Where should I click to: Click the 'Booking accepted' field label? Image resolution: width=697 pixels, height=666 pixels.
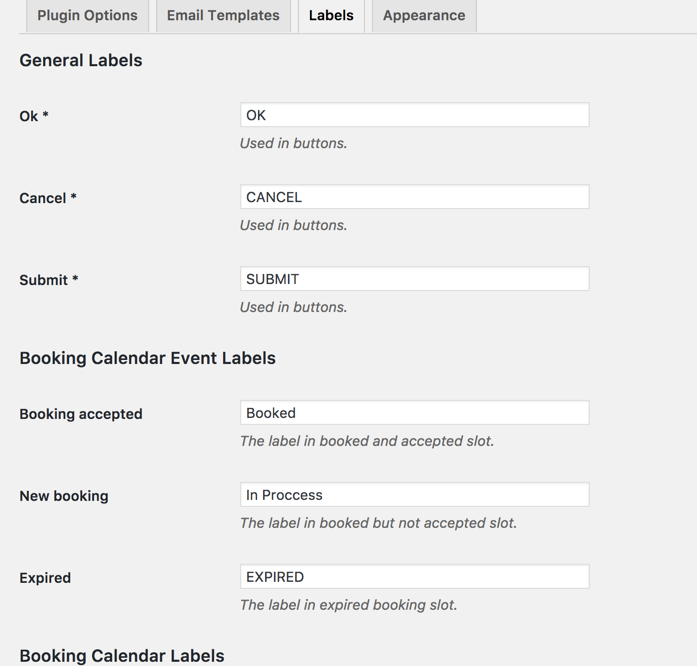pos(81,414)
